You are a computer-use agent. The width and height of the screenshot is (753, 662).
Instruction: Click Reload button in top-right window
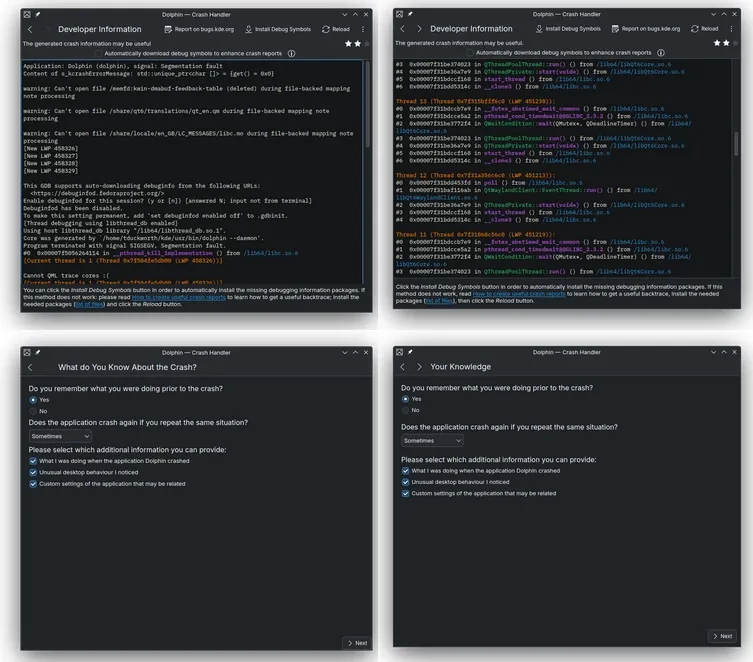point(704,29)
